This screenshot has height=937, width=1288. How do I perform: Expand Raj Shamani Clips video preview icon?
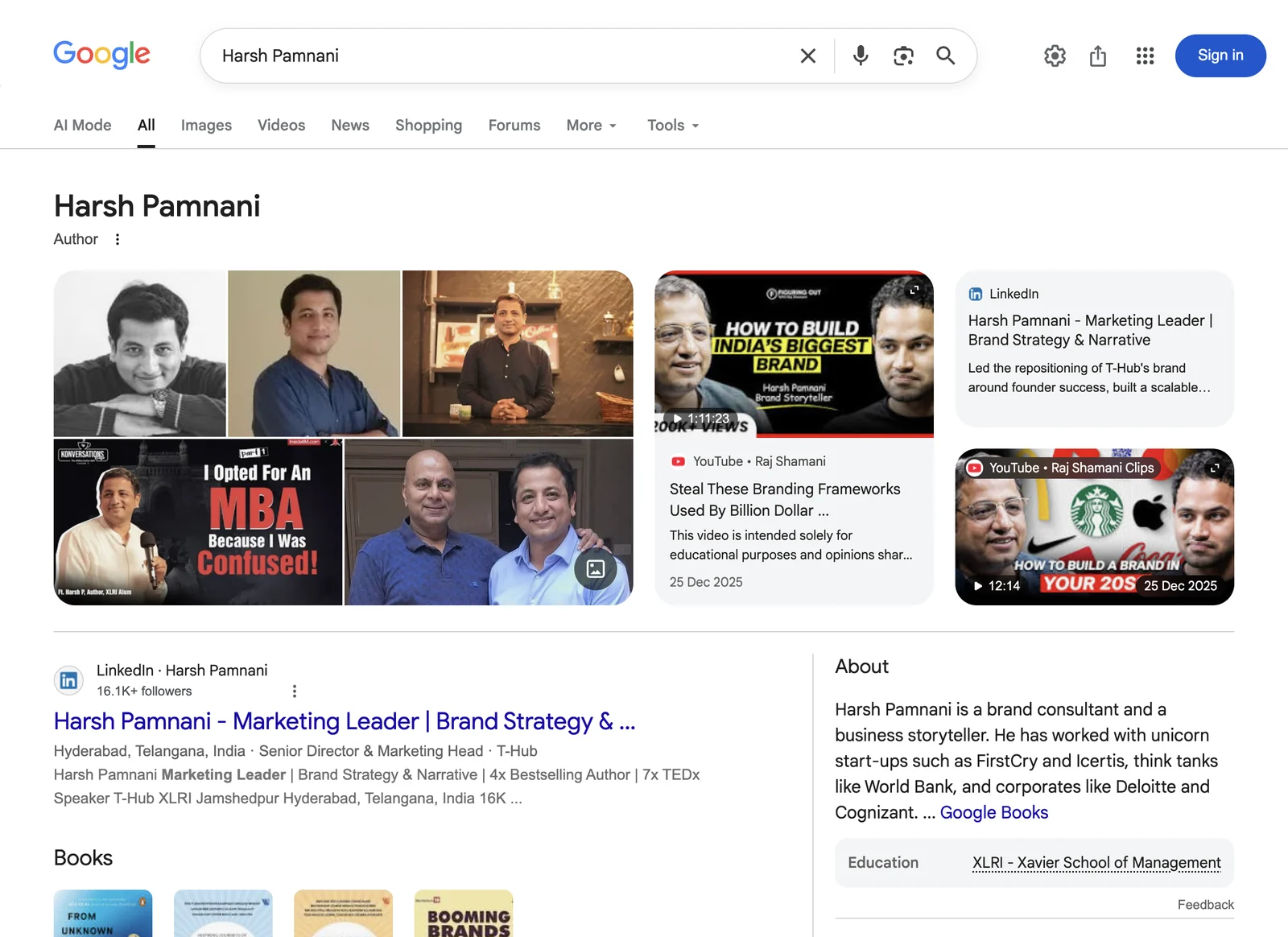tap(1215, 468)
